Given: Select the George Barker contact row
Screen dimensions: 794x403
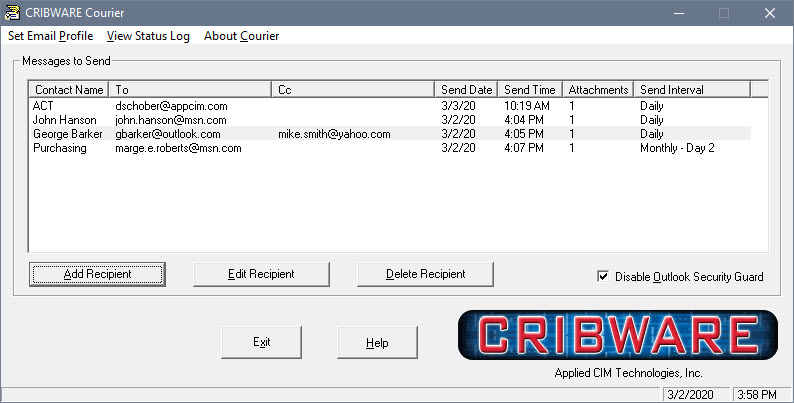Looking at the screenshot, I should click(390, 134).
